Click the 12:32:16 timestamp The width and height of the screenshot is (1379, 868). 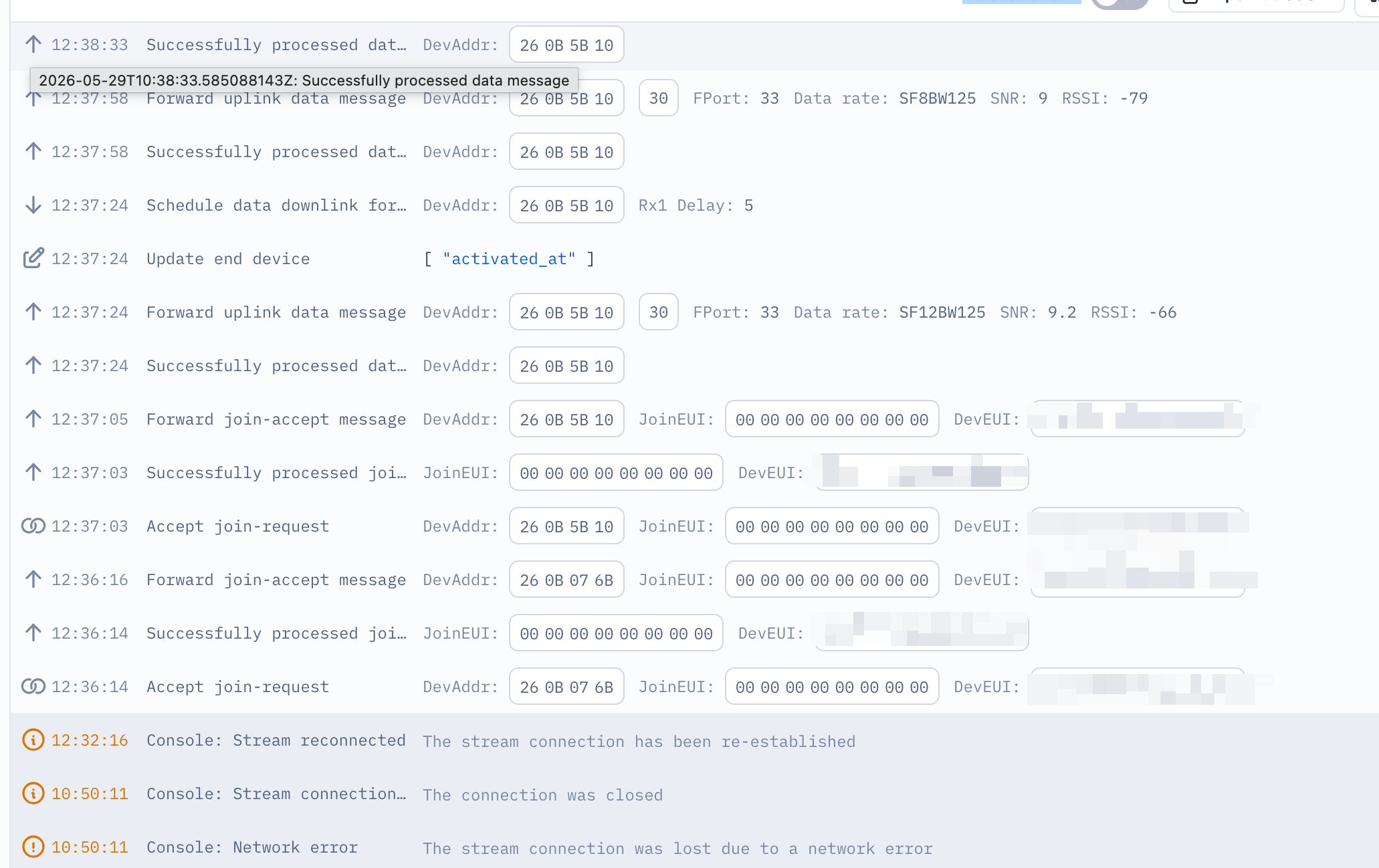90,740
